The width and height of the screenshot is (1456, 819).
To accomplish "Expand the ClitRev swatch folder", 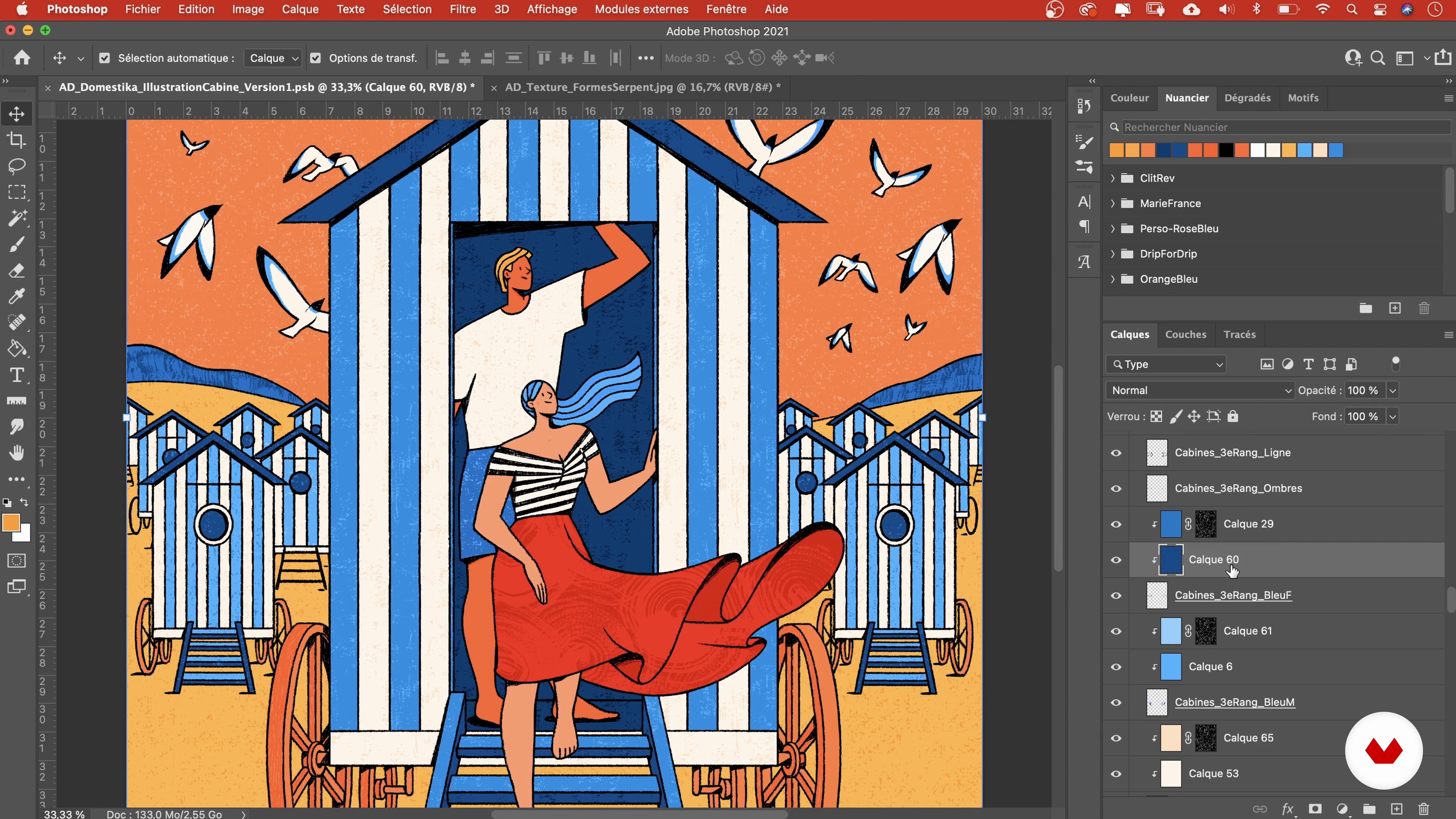I will click(1112, 178).
